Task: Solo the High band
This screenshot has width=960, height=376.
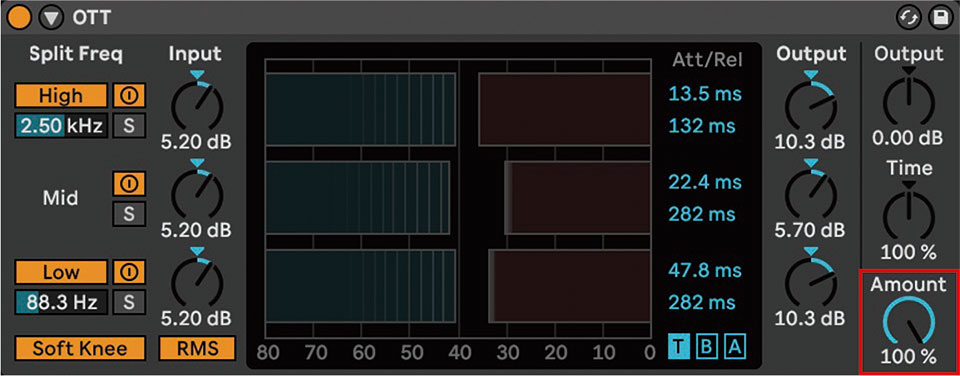Action: 129,126
